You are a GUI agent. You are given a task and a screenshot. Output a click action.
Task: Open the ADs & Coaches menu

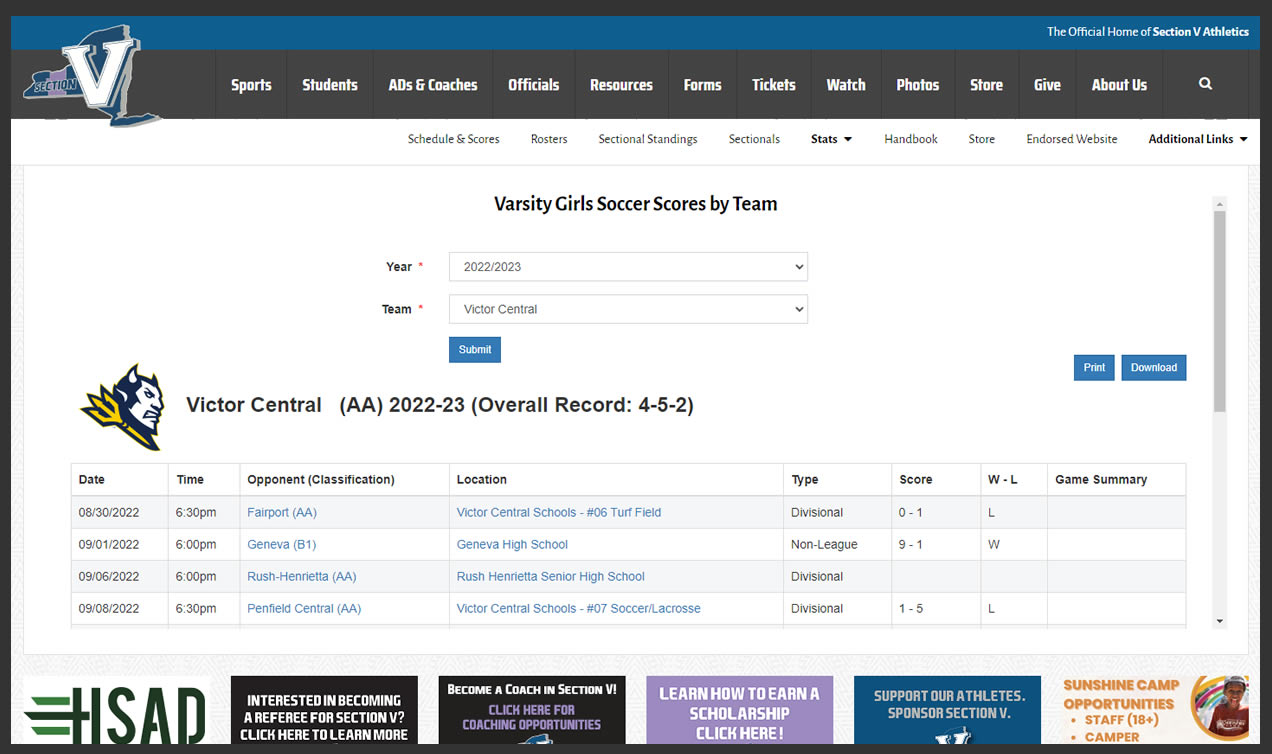coord(433,85)
